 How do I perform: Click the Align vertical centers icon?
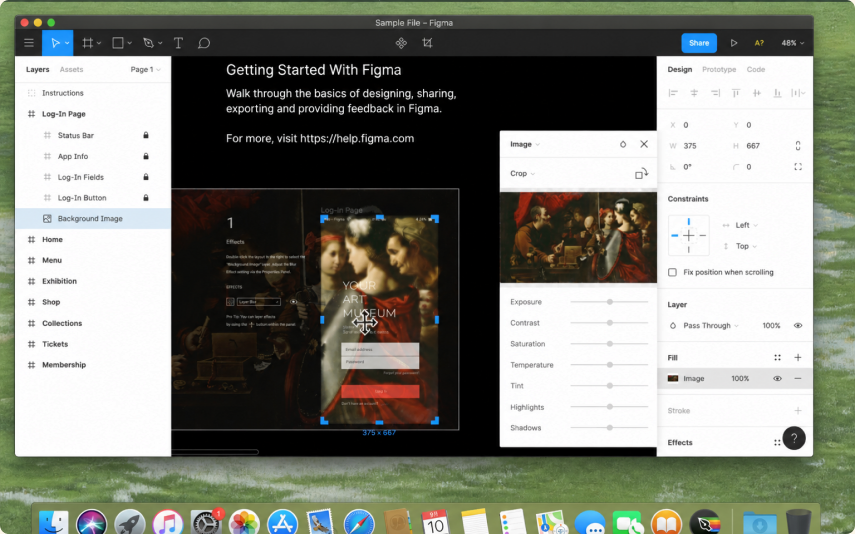point(757,93)
